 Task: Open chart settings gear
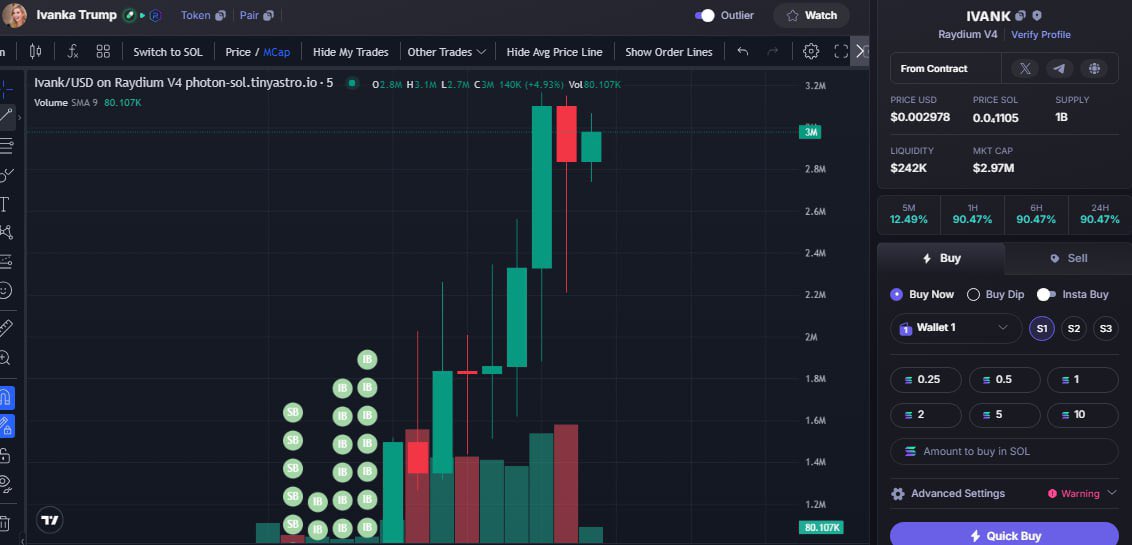[811, 51]
